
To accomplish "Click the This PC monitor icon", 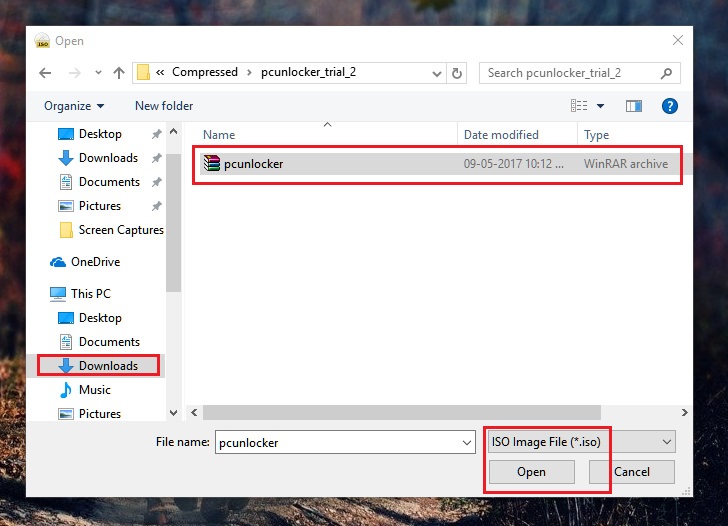I will [x=58, y=294].
